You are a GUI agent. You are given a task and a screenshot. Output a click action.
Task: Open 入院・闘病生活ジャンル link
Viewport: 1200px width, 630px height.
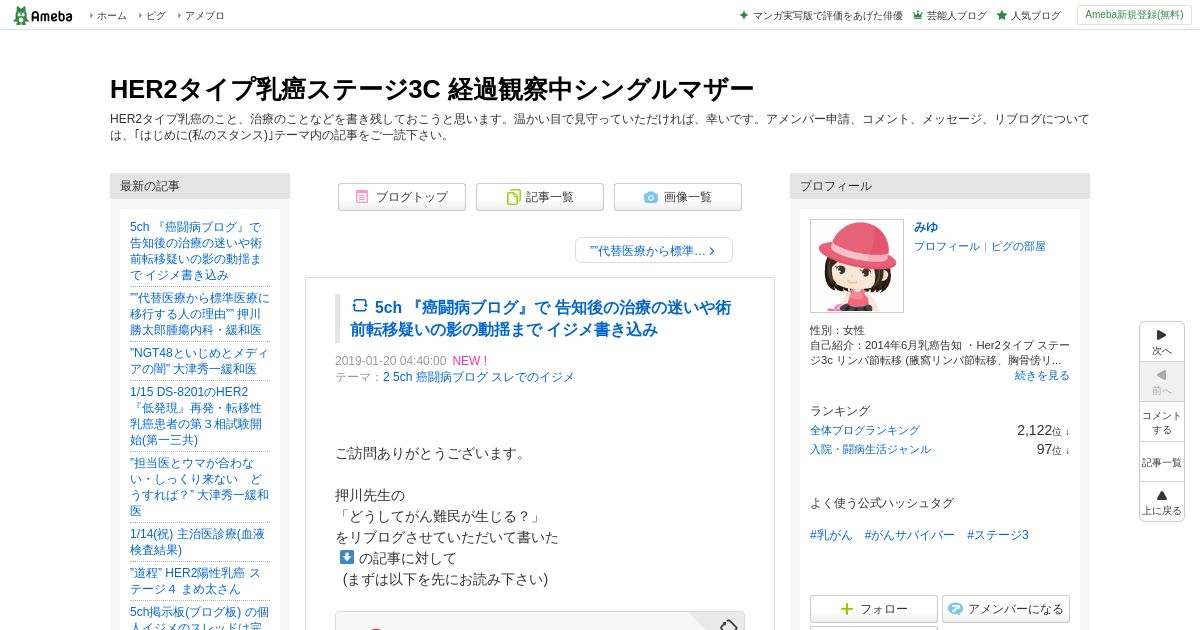(870, 449)
